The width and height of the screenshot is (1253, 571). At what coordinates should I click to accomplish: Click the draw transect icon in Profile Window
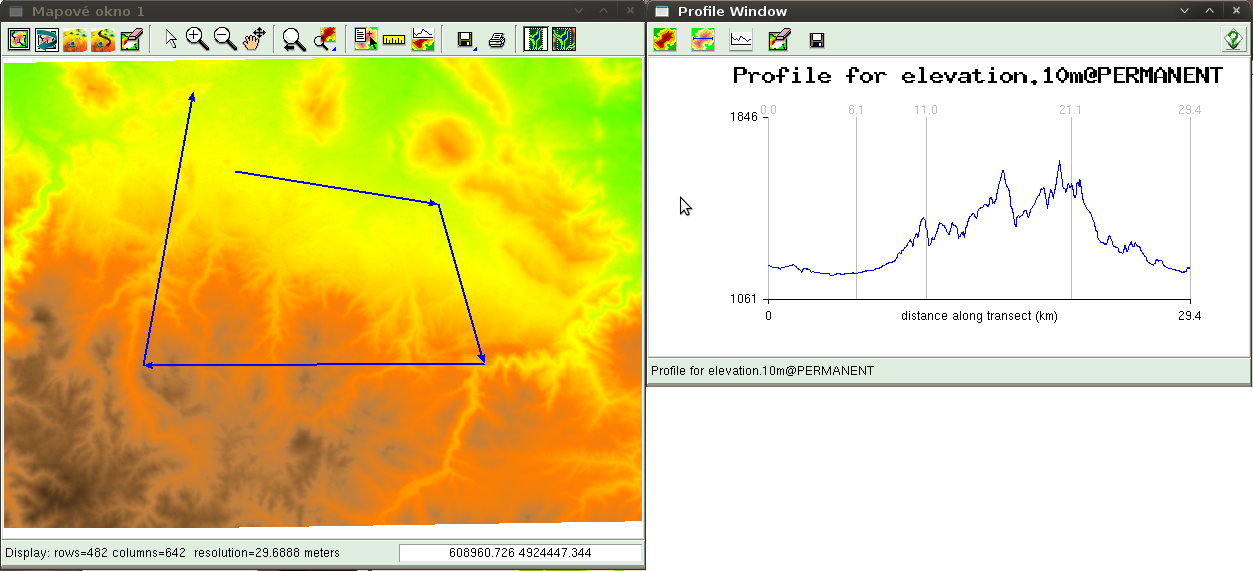(703, 40)
